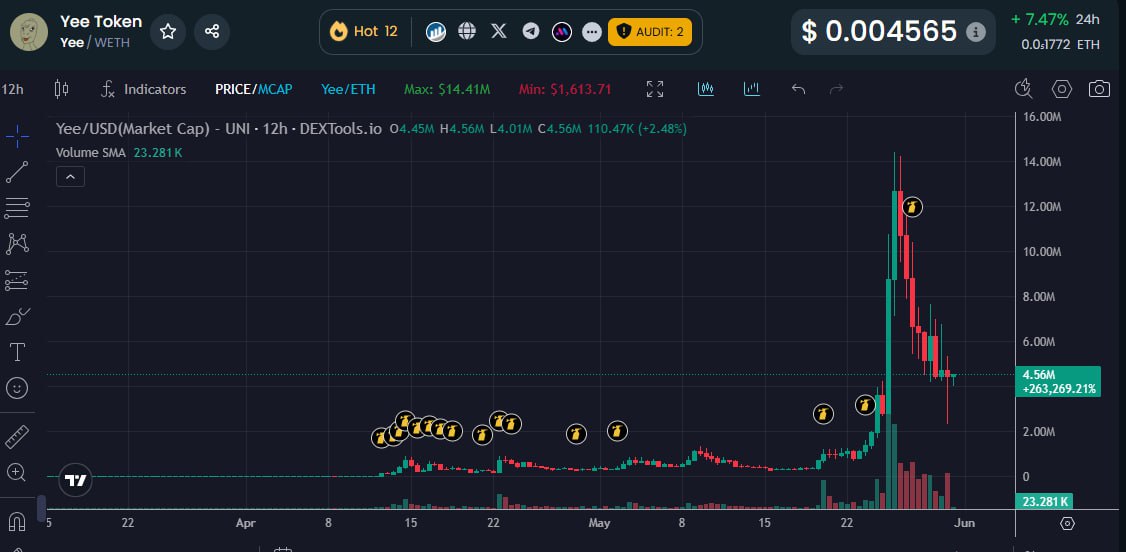Screen dimensions: 1126x552
Task: Toggle the trade markers chart icon
Action: click(706, 89)
